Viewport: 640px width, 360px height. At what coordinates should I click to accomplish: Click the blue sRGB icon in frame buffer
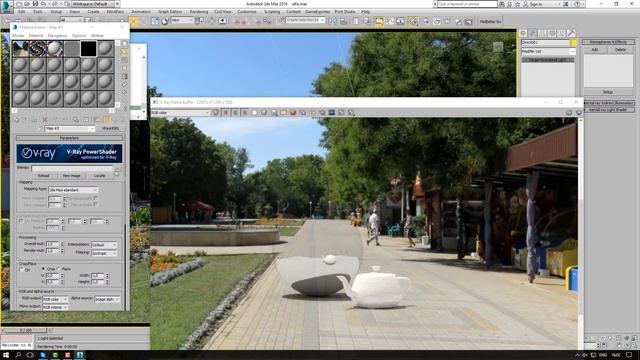[x=331, y=112]
